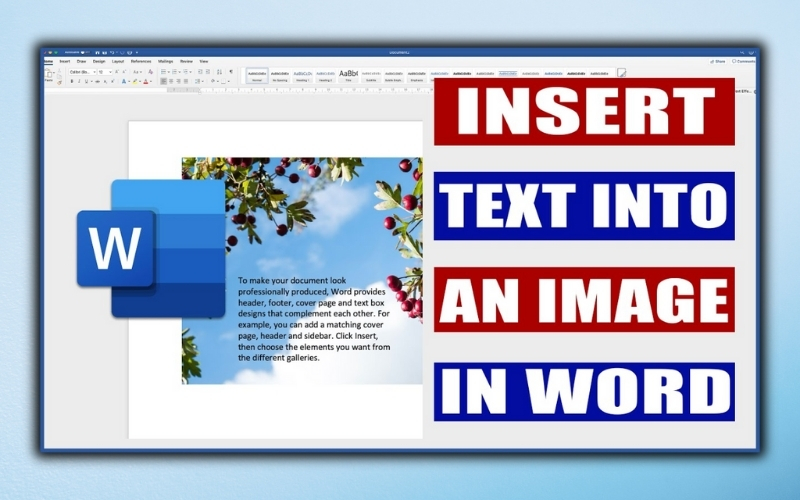800x500 pixels.
Task: Toggle the Show/Hide paragraph marks pilcrow
Action: (231, 72)
